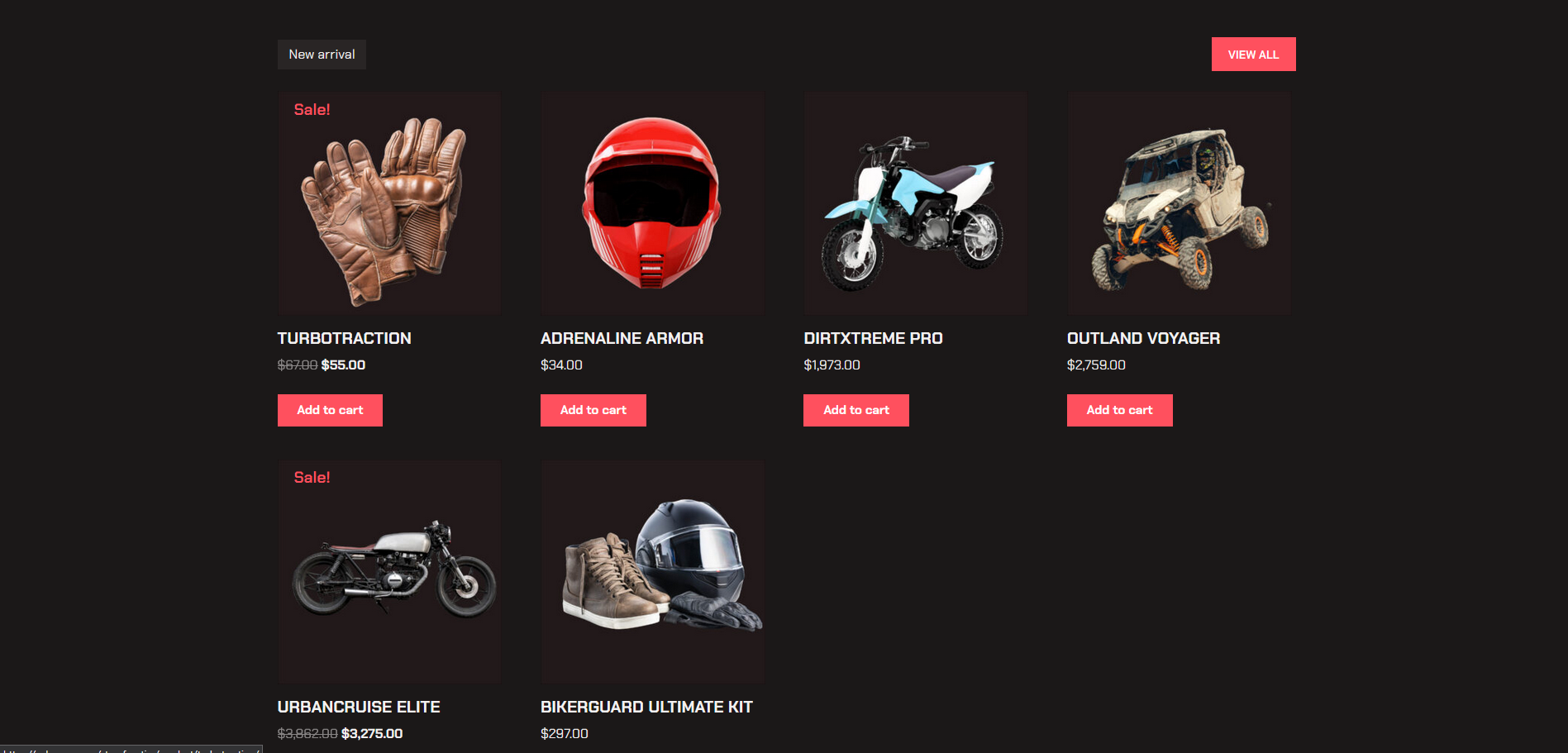Add Outland Voyager to cart

1119,410
